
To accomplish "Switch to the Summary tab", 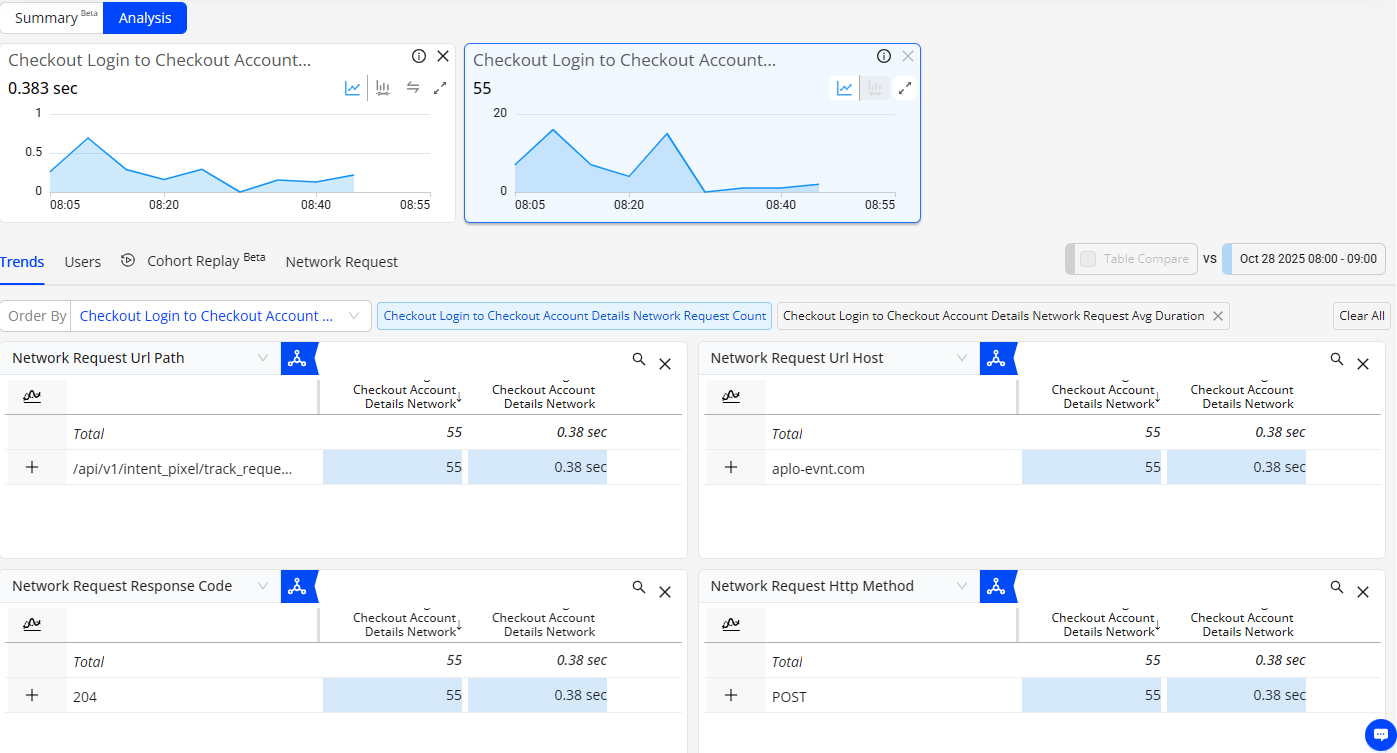I will tap(51, 18).
